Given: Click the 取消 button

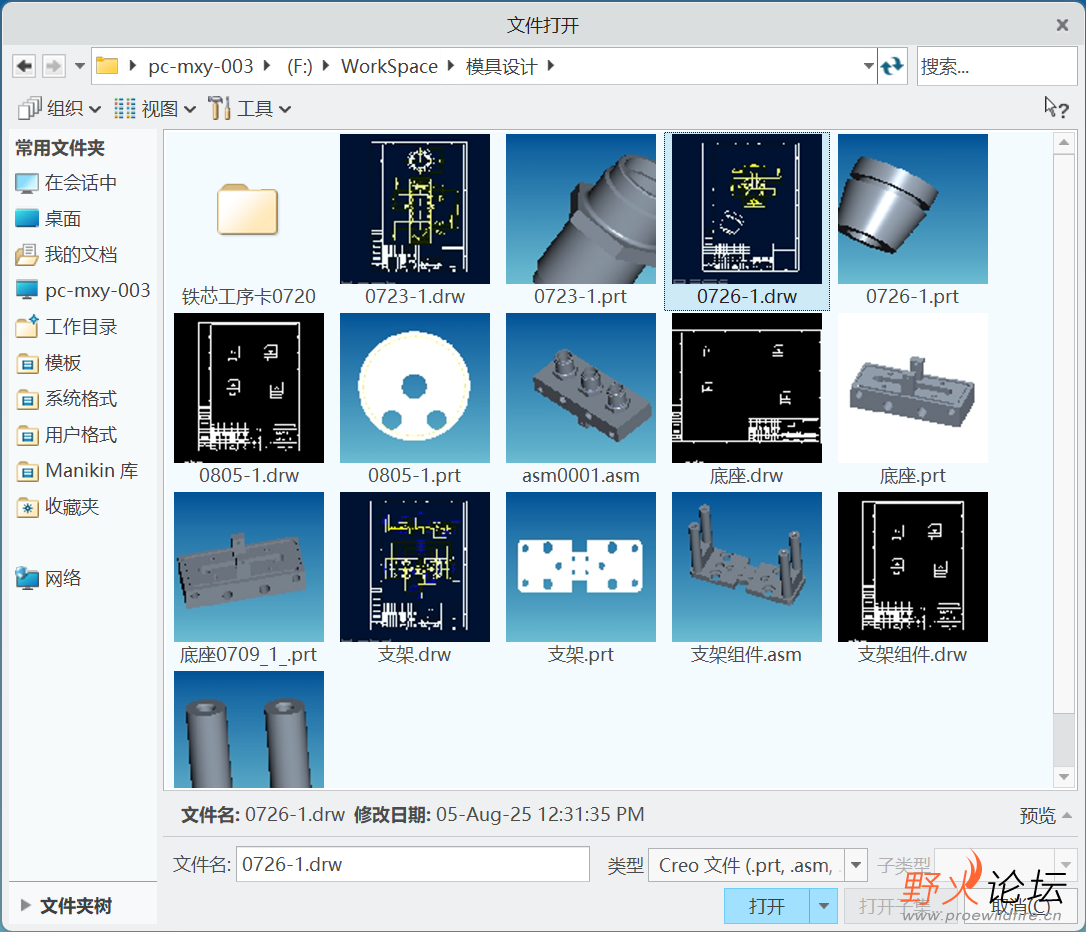Looking at the screenshot, I should (1020, 906).
